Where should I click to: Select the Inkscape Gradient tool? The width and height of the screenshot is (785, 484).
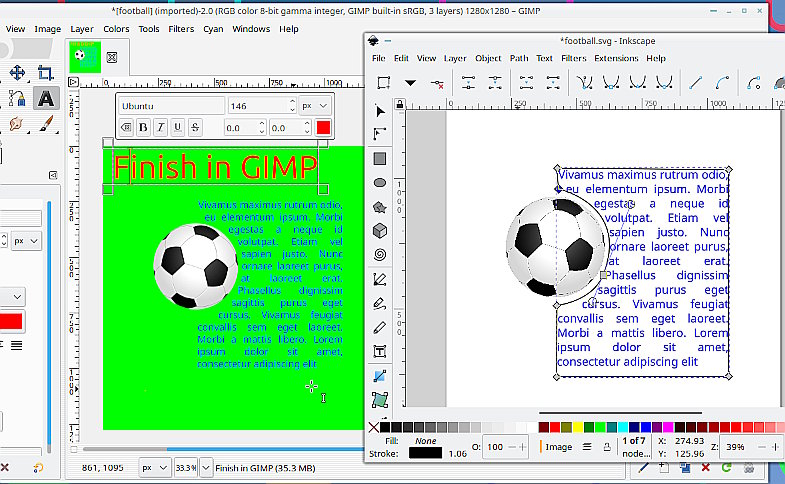tap(380, 375)
